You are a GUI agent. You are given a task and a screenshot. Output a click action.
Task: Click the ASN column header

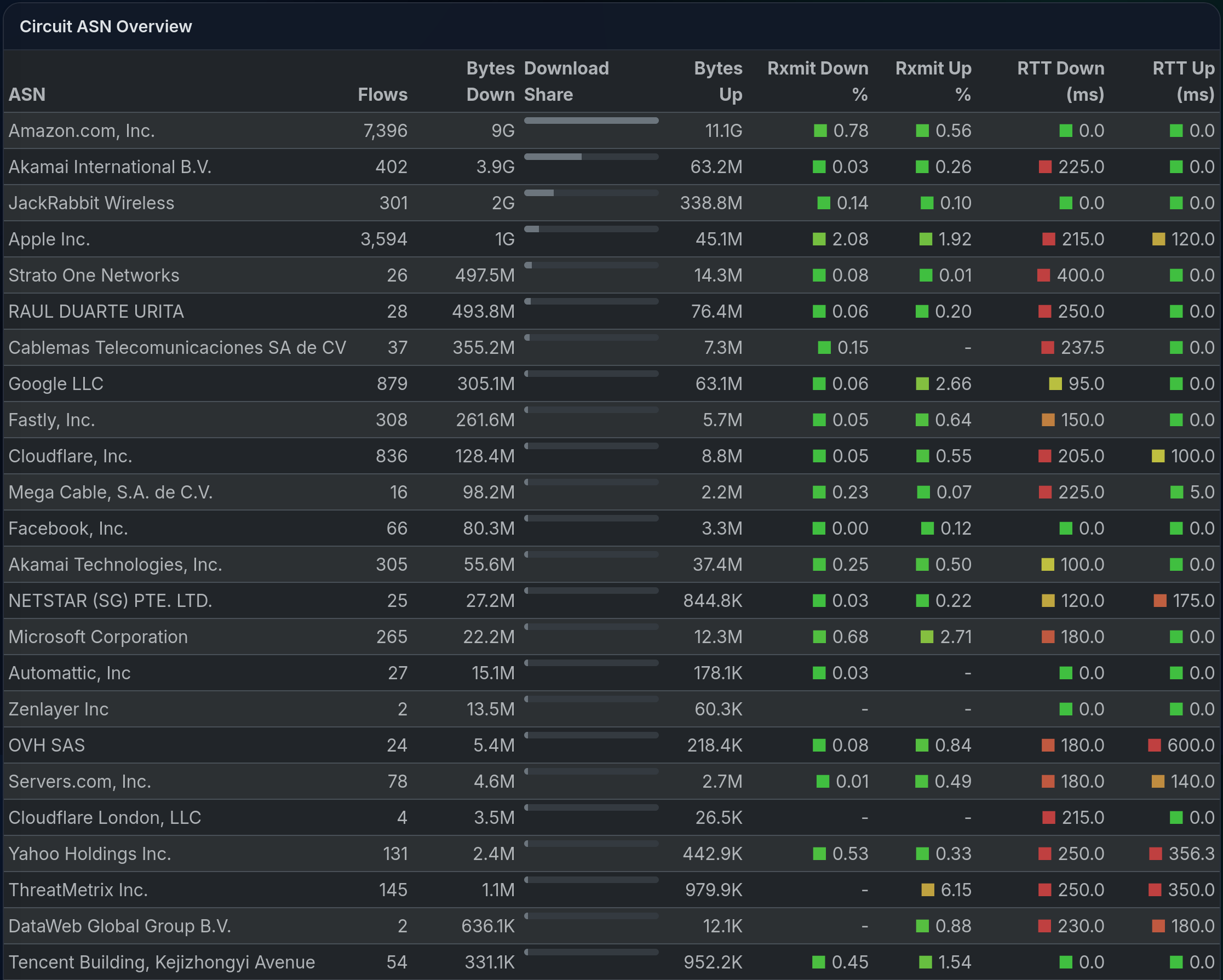[x=27, y=94]
